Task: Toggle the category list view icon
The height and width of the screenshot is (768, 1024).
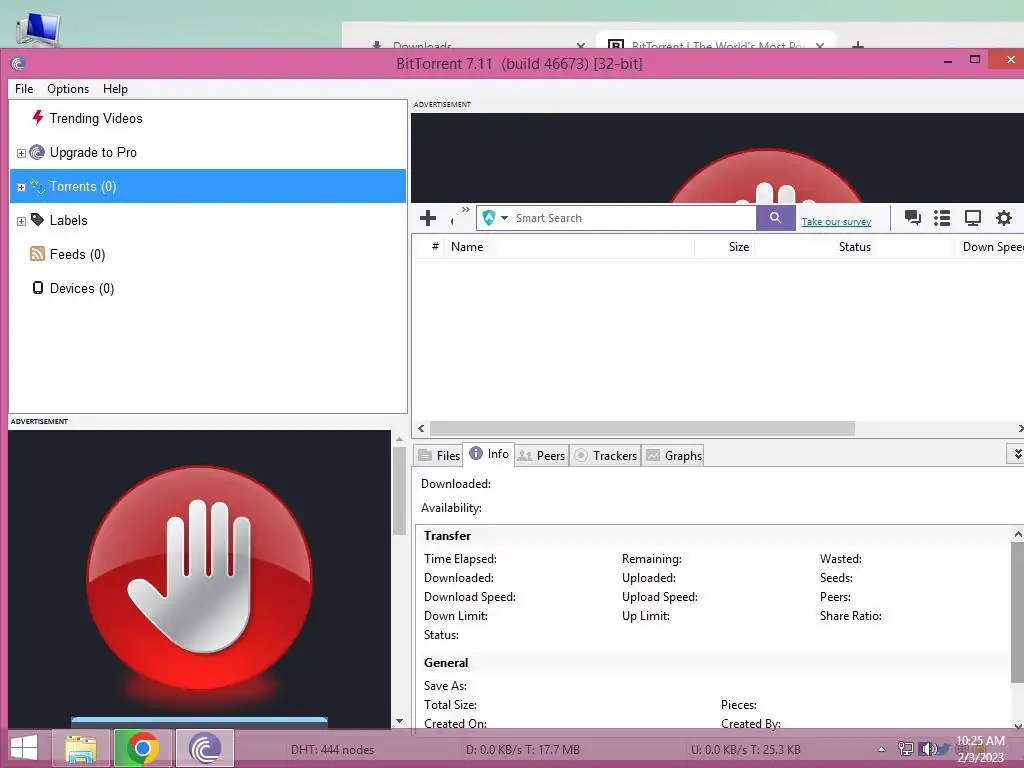Action: (x=942, y=218)
